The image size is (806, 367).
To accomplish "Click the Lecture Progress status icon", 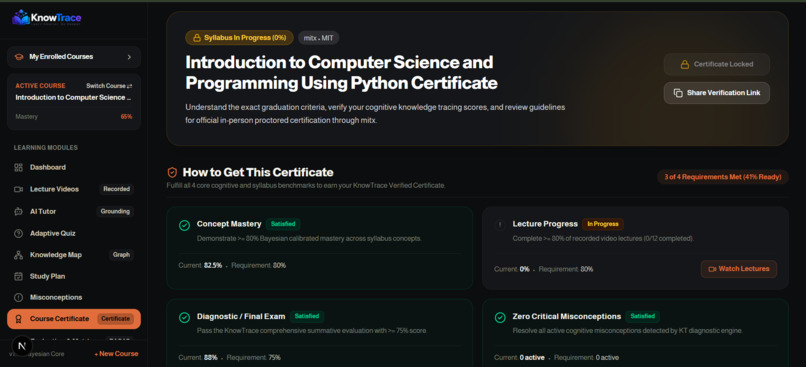I will pyautogui.click(x=500, y=225).
